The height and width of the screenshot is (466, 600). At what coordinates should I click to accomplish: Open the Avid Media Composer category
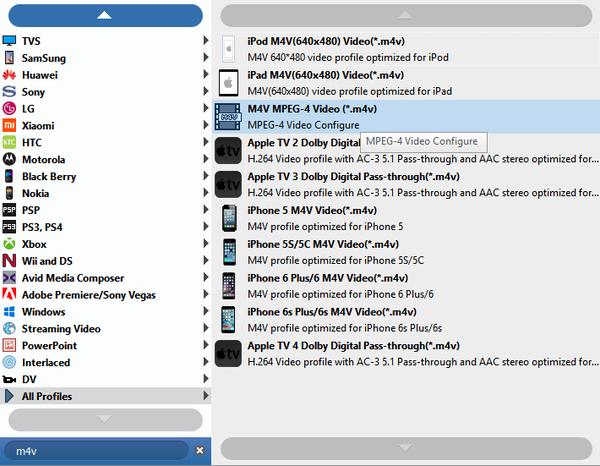click(106, 278)
